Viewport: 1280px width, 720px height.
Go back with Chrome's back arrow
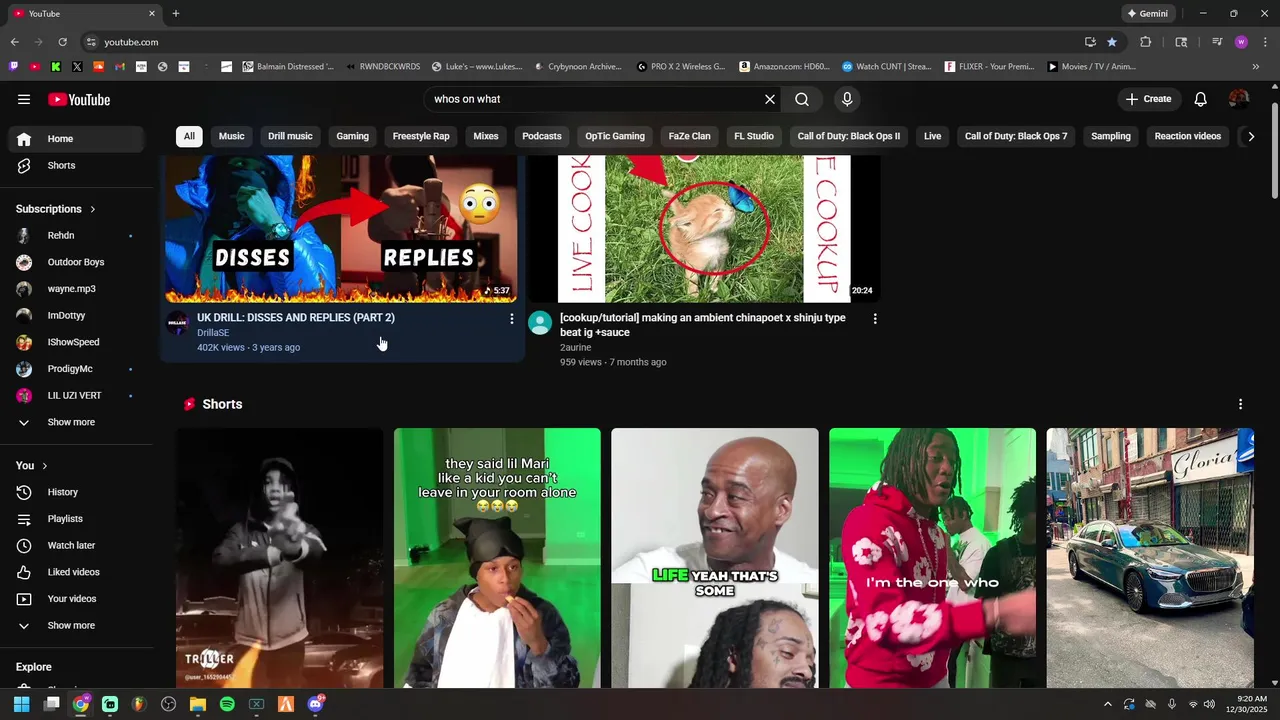[x=15, y=42]
